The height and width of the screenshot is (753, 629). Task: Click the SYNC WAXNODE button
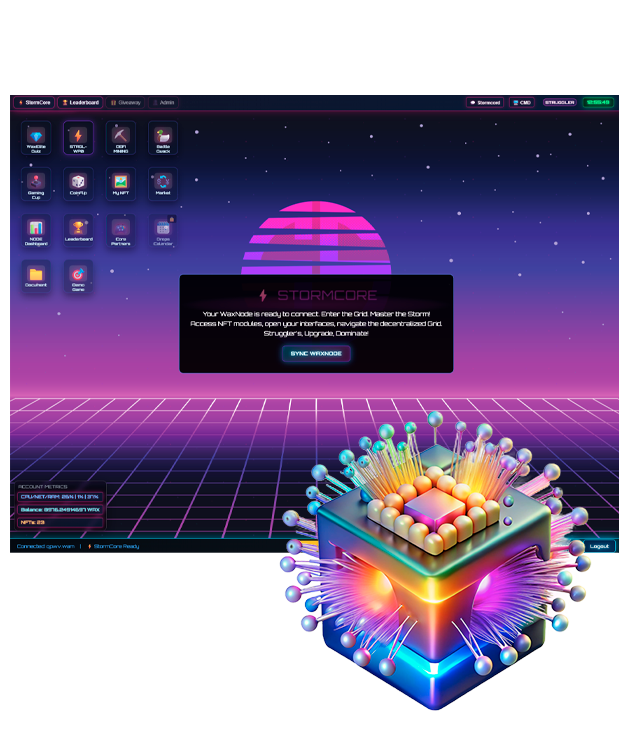(x=316, y=353)
